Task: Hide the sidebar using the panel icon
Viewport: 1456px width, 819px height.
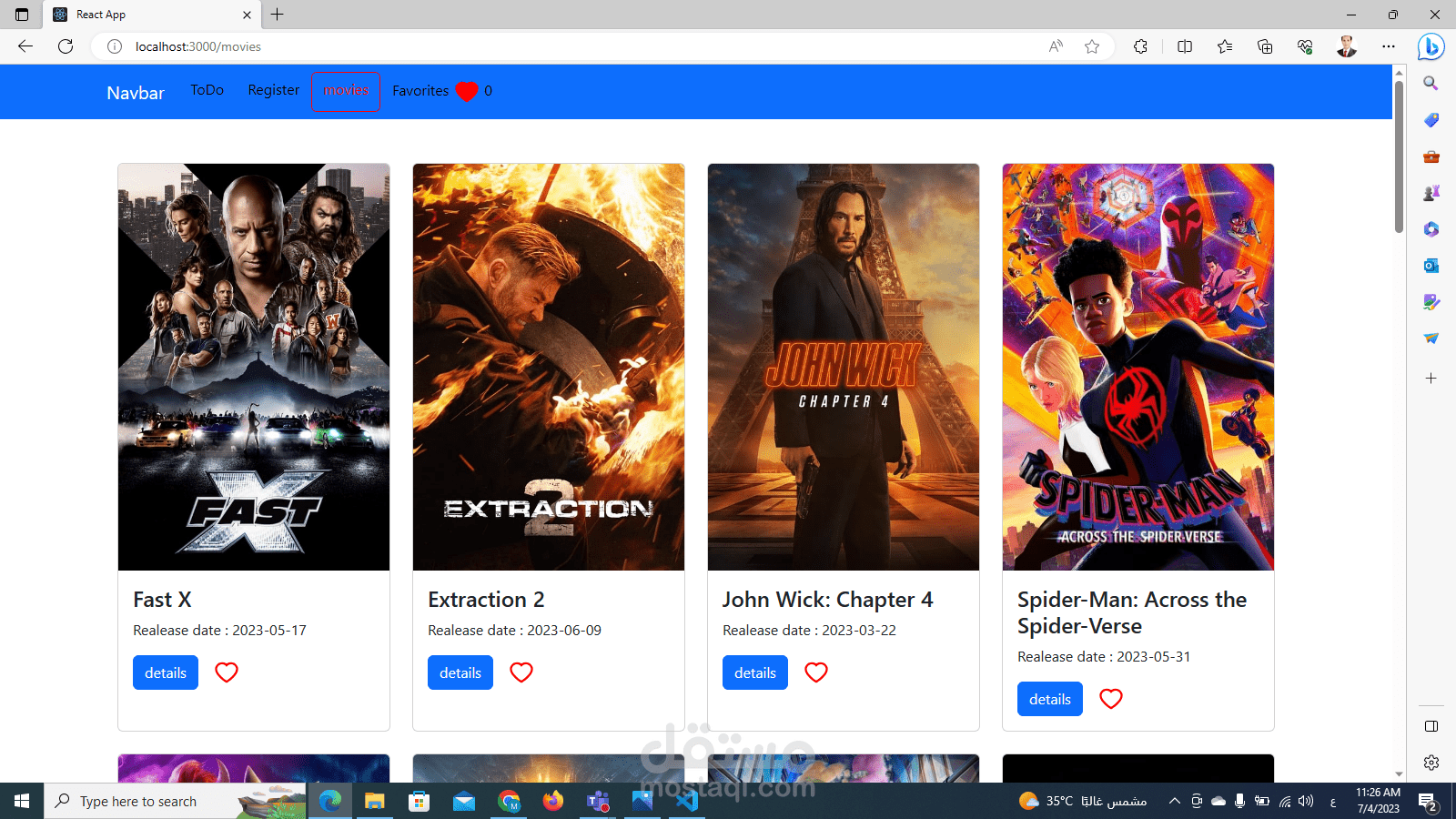Action: [1431, 726]
